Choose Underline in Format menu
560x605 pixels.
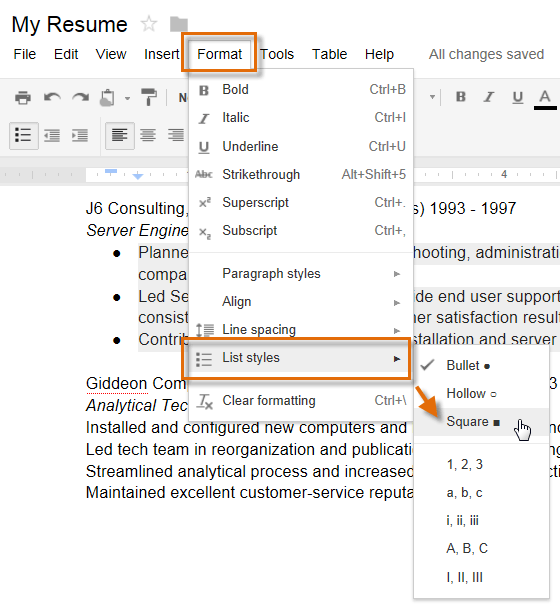point(301,147)
